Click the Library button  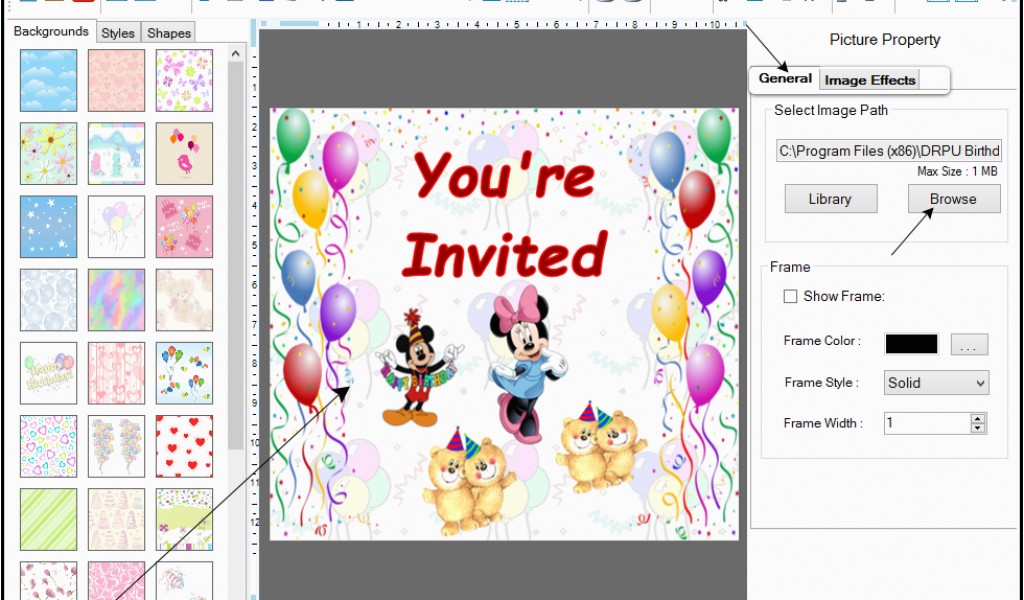pos(830,199)
